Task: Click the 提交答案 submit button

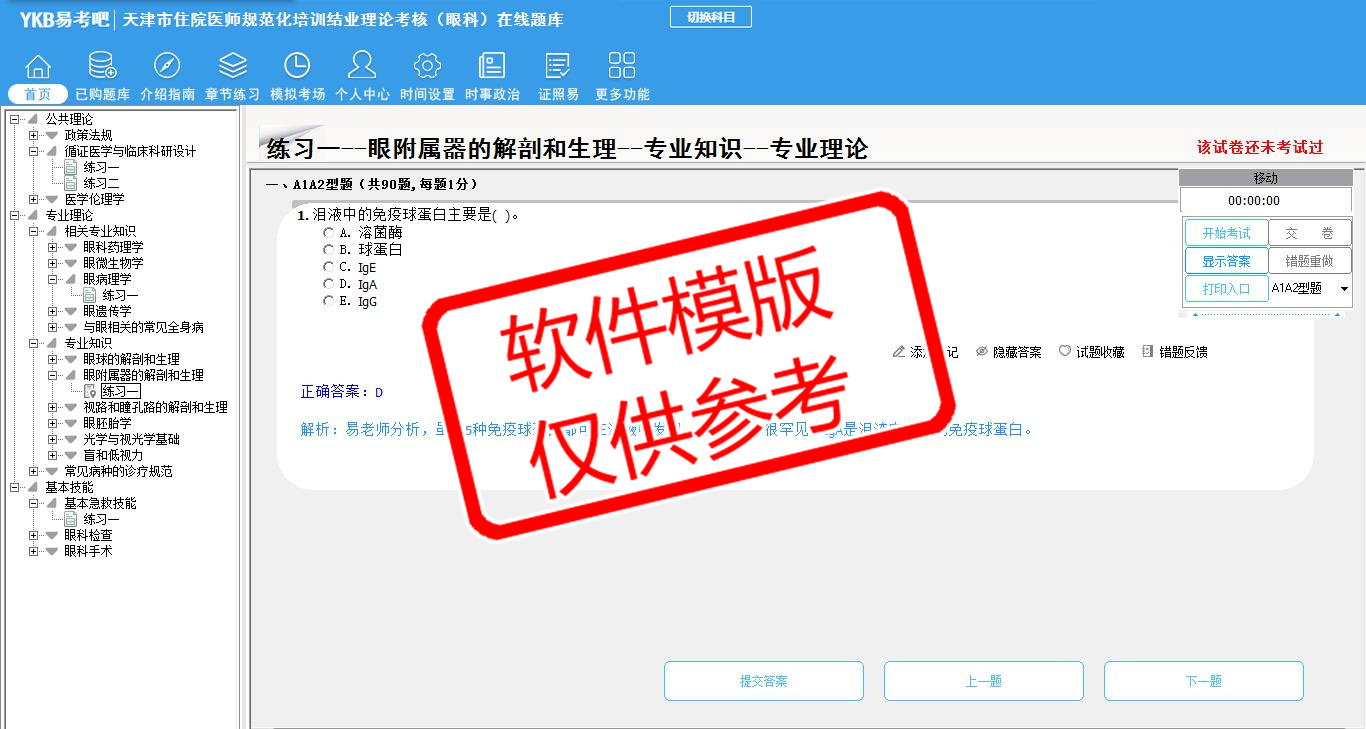Action: [764, 681]
